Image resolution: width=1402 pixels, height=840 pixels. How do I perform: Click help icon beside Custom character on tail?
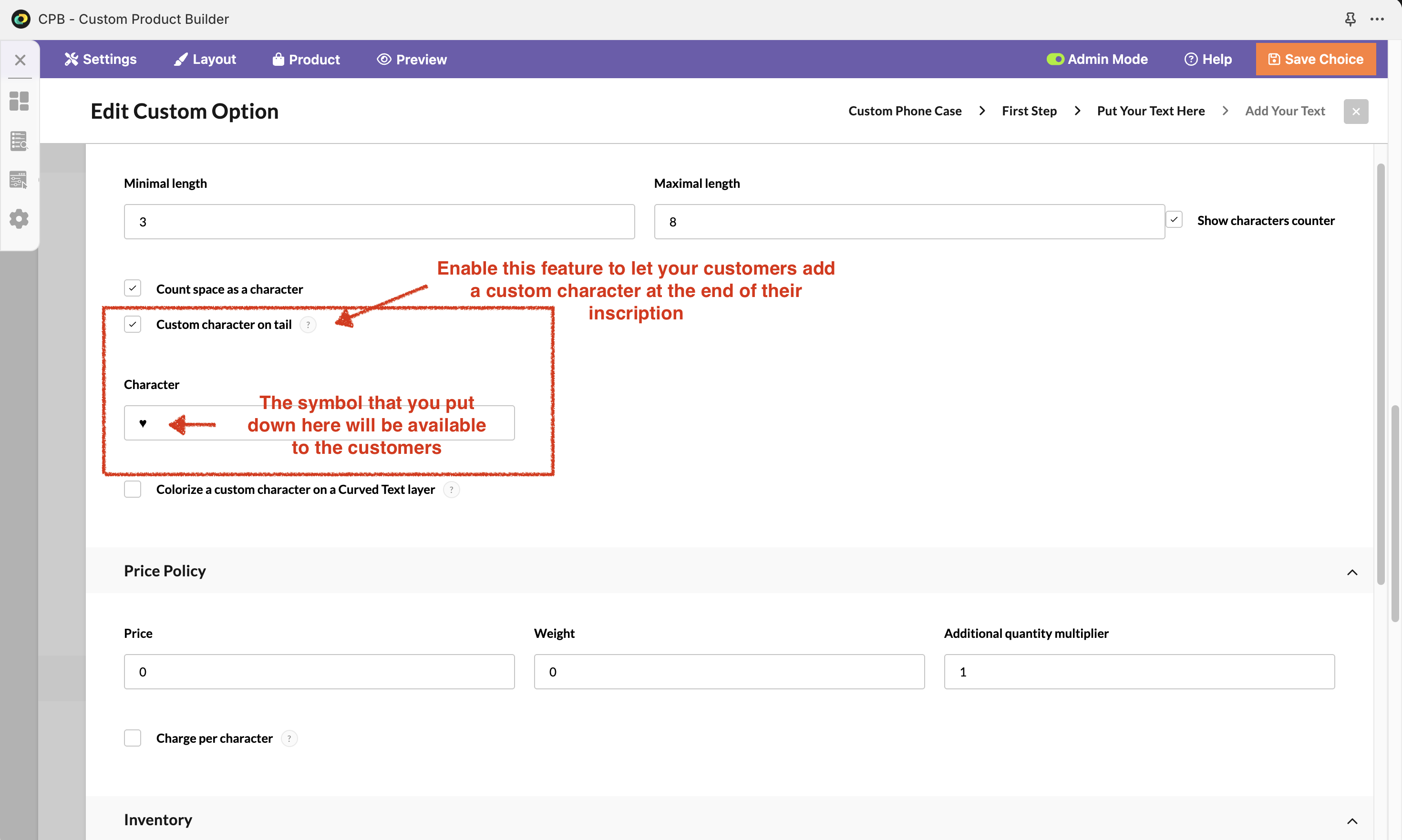pyautogui.click(x=308, y=325)
